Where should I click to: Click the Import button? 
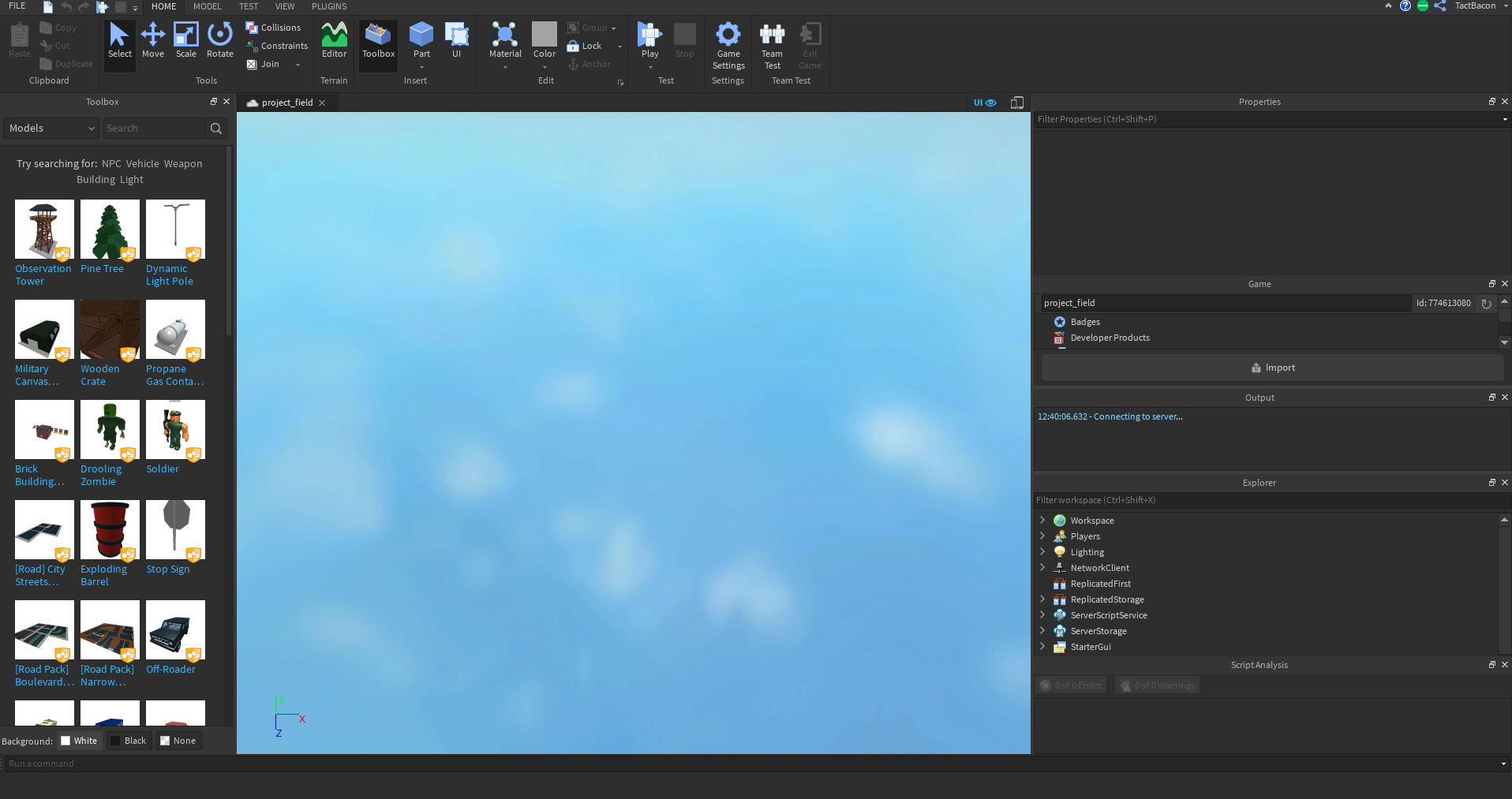point(1272,368)
